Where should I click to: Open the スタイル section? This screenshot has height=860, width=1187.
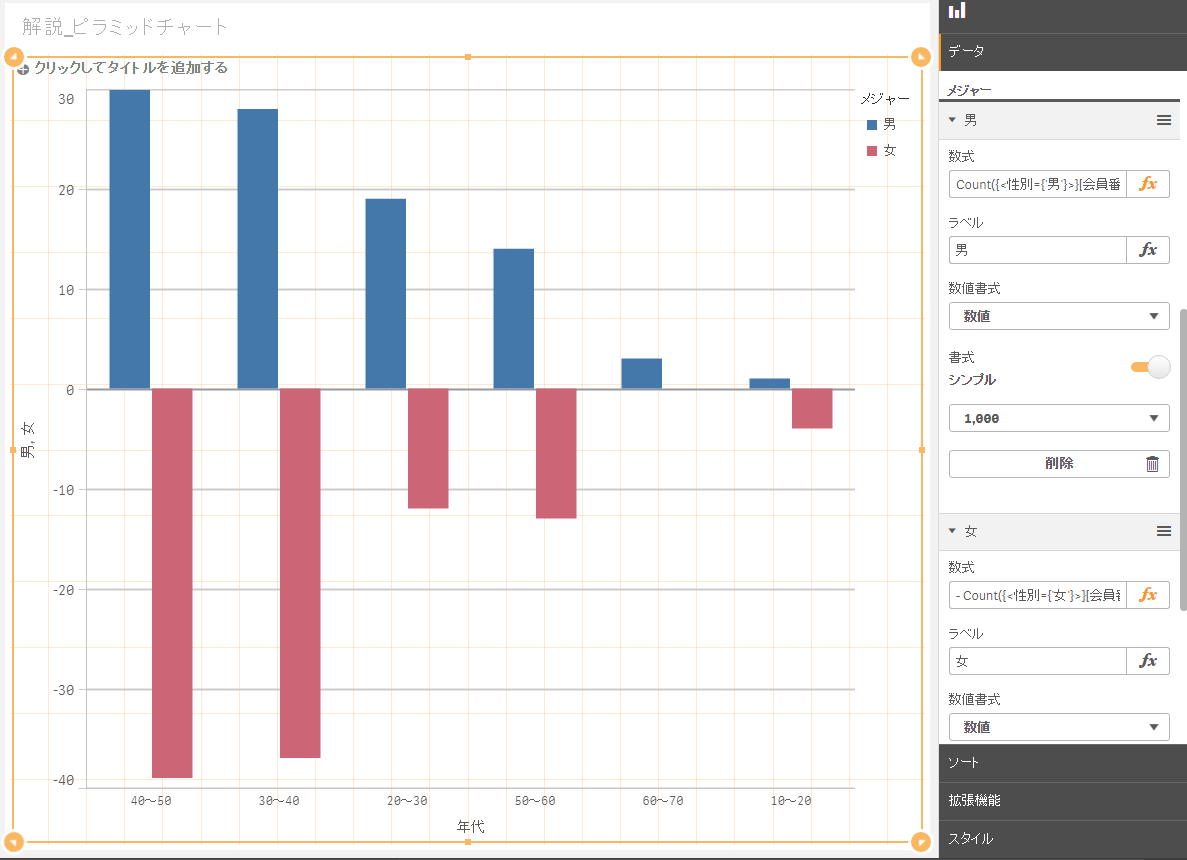pyautogui.click(x=1062, y=839)
